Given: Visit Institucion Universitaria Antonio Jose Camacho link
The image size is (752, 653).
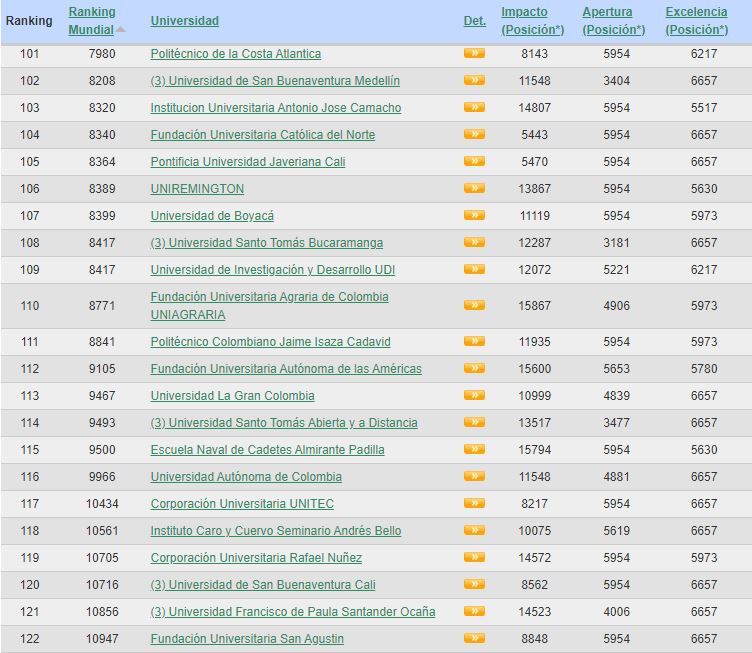Looking at the screenshot, I should 276,107.
